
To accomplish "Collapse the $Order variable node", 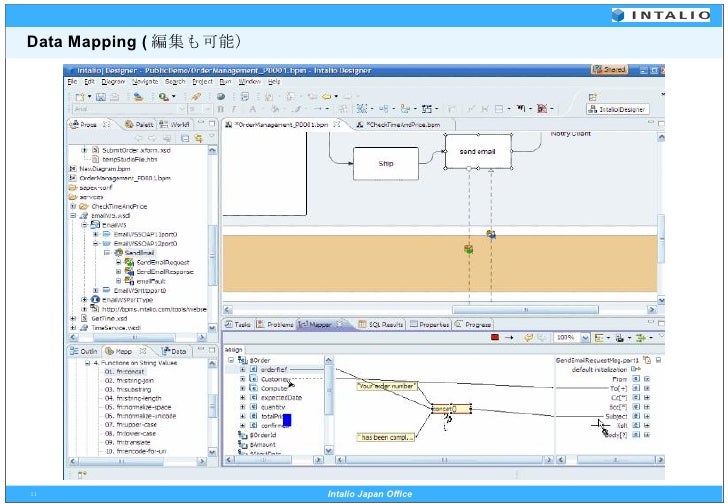I will (231, 360).
